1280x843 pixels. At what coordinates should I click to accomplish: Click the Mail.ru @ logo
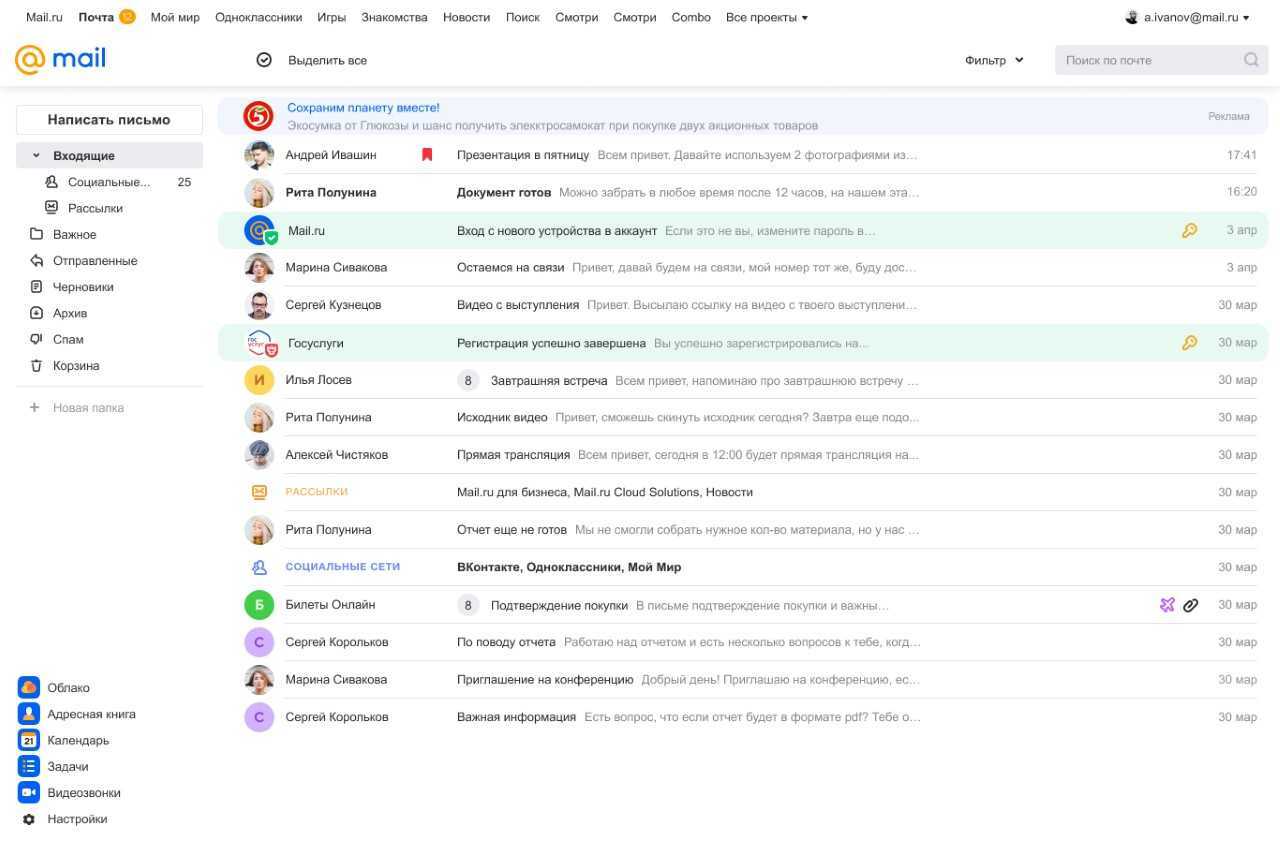[x=60, y=60]
